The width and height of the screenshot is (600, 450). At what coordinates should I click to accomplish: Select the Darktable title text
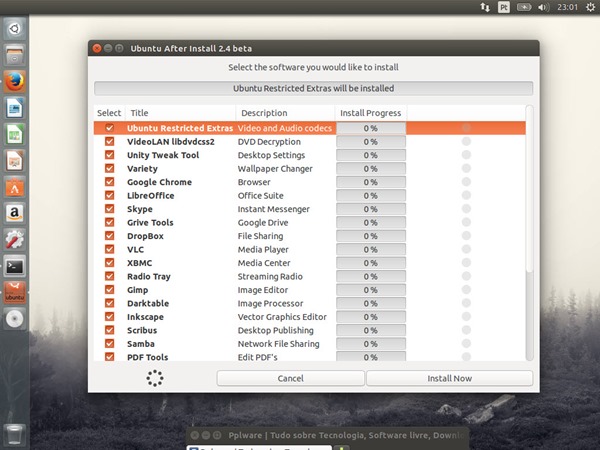[148, 303]
